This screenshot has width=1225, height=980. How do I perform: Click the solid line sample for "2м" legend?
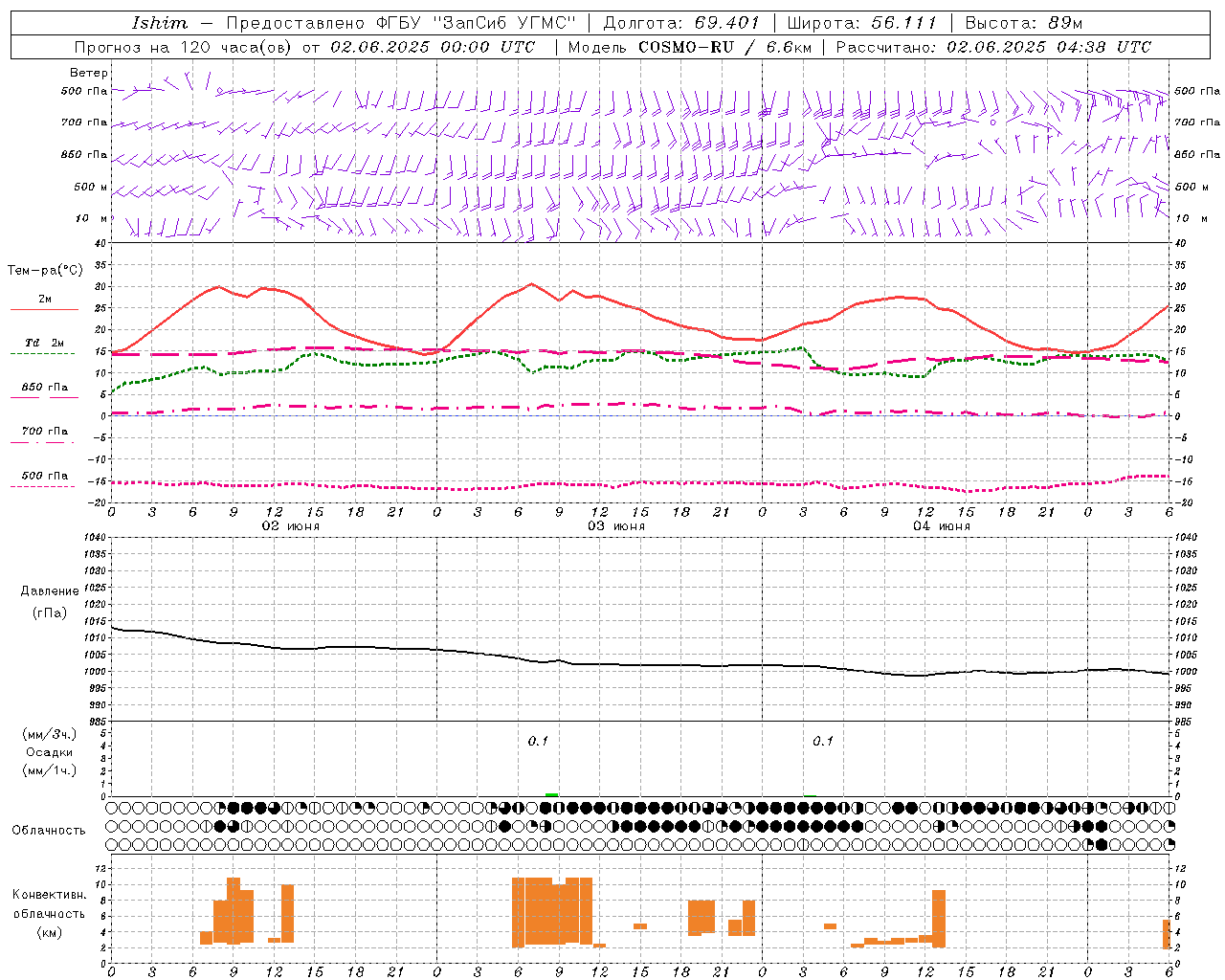[44, 309]
